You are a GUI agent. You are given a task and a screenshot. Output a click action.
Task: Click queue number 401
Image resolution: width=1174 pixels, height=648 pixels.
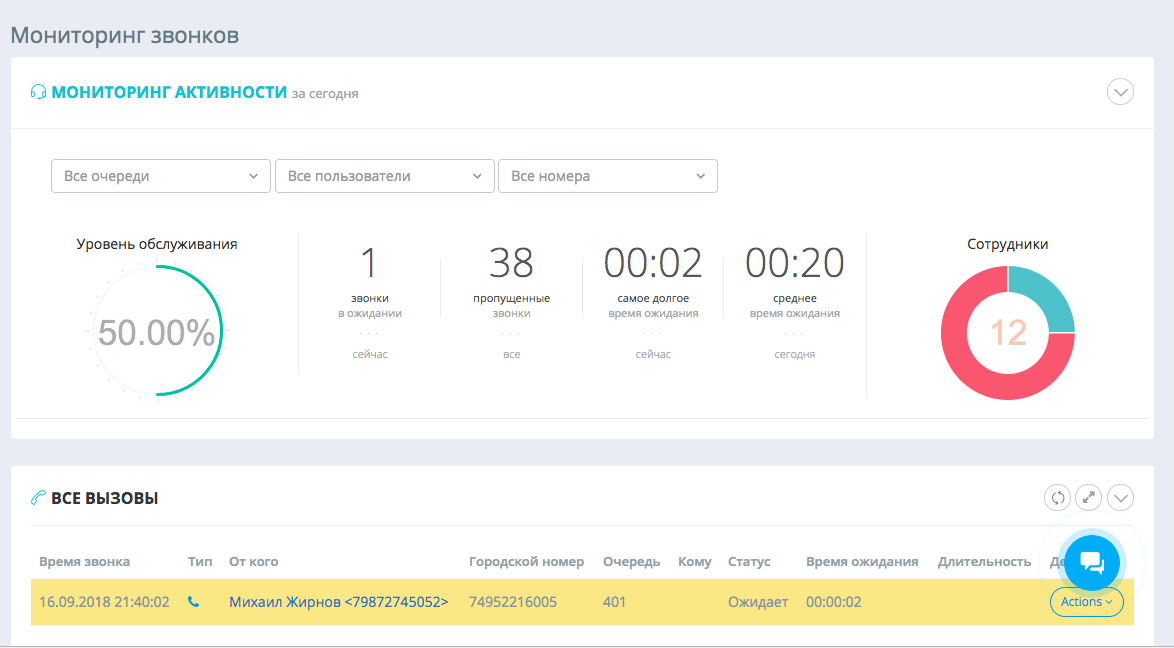[614, 602]
